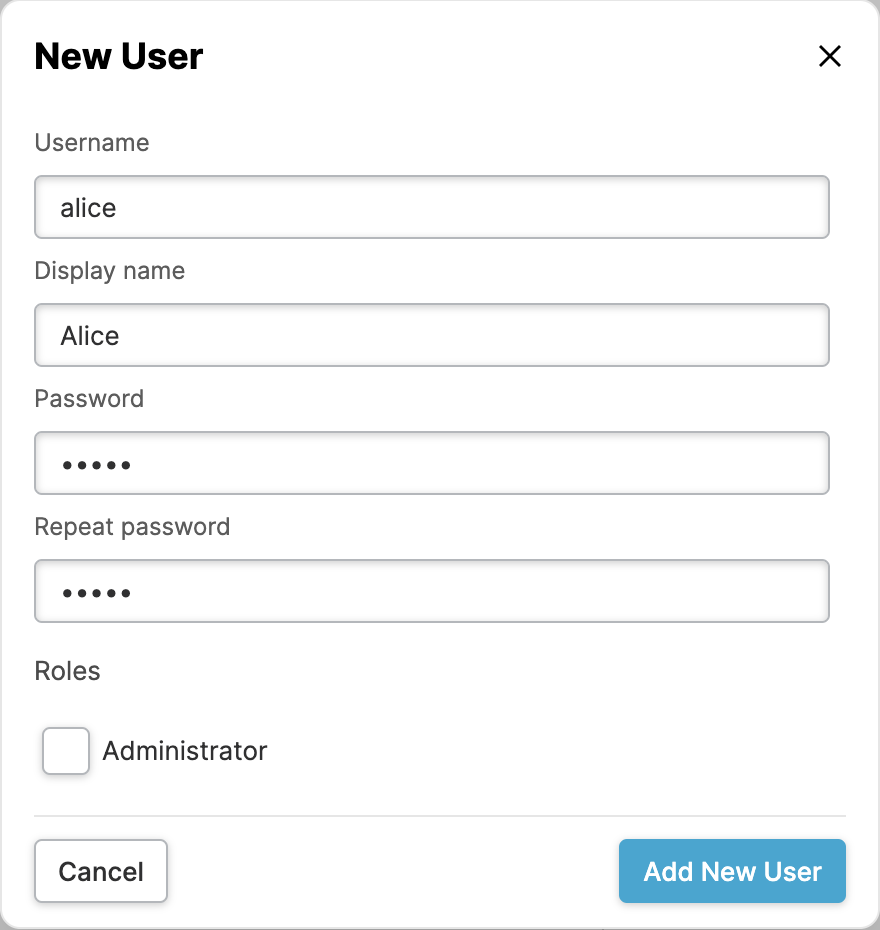Screen dimensions: 880x930
Task: Click the Roles section heading
Action: (x=67, y=671)
